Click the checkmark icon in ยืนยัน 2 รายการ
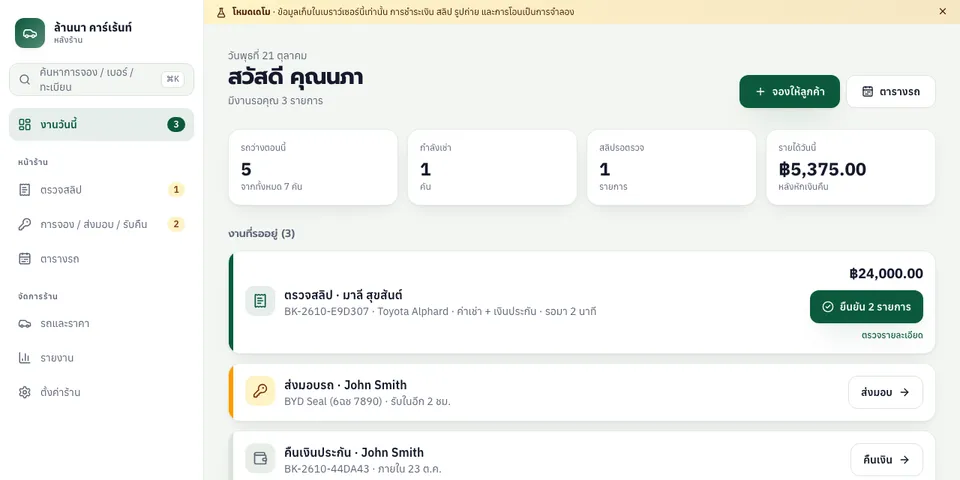Image resolution: width=960 pixels, height=480 pixels. [x=828, y=307]
